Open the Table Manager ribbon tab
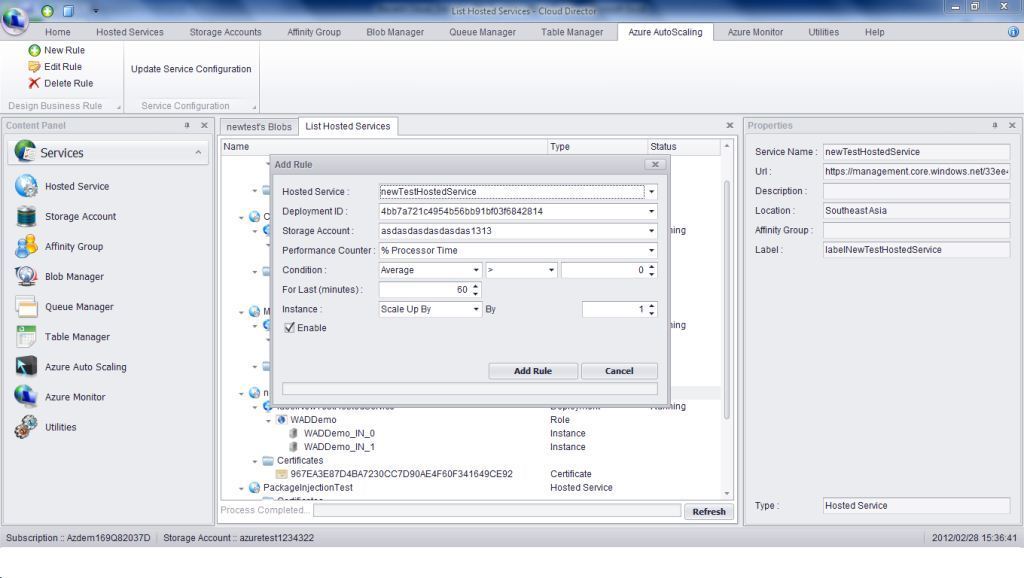Viewport: 1024px width, 578px height. click(x=572, y=32)
